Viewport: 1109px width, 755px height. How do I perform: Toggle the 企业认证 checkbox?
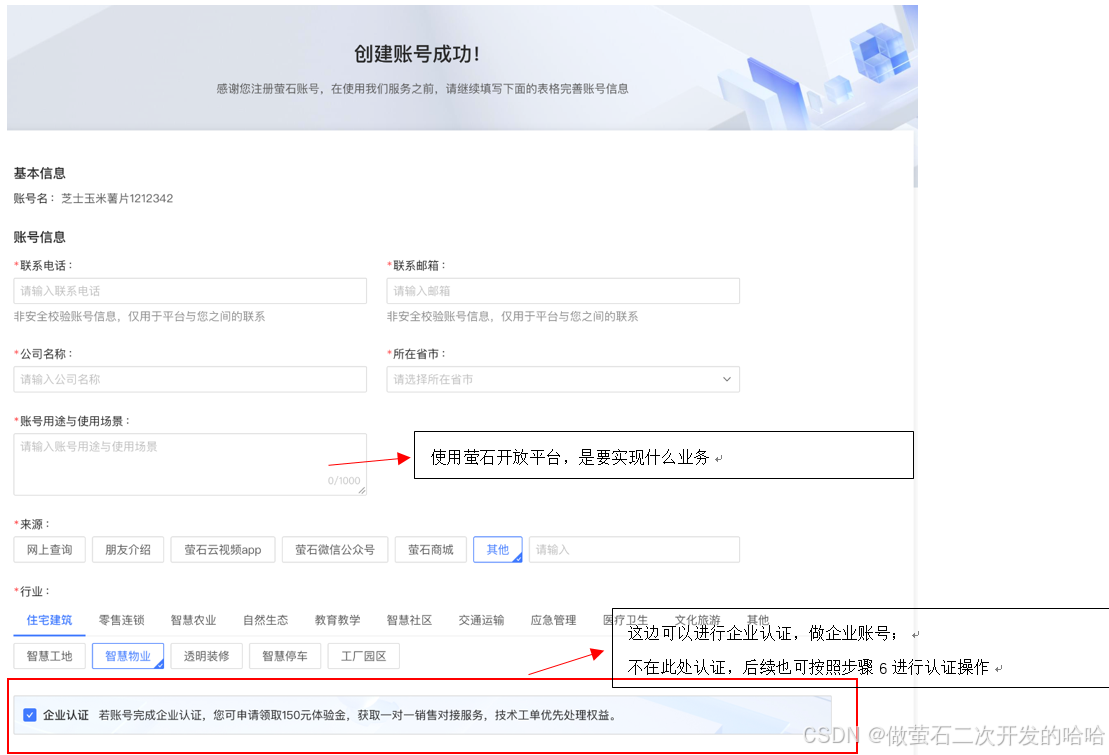tap(30, 715)
